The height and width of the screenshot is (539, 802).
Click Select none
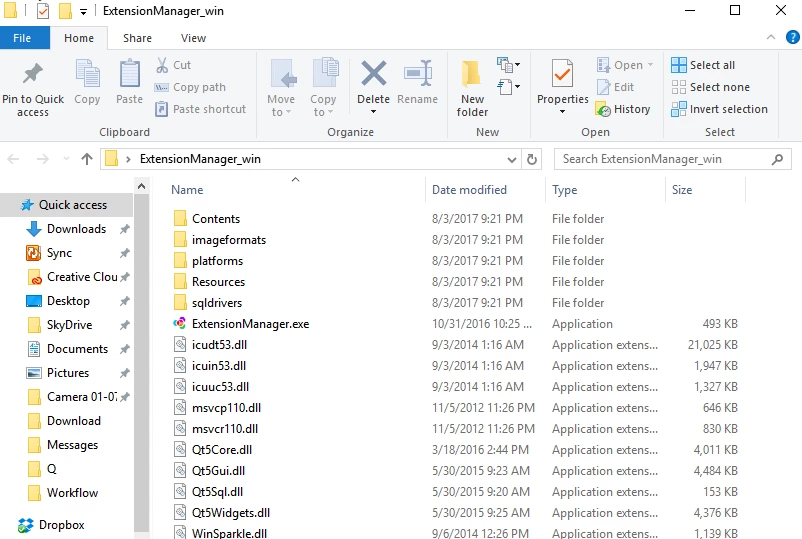click(x=710, y=87)
